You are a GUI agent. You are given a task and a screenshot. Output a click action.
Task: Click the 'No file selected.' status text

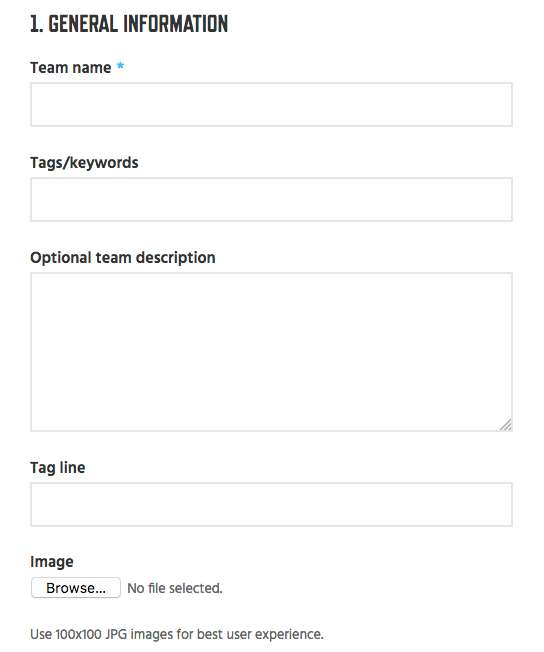pos(175,588)
